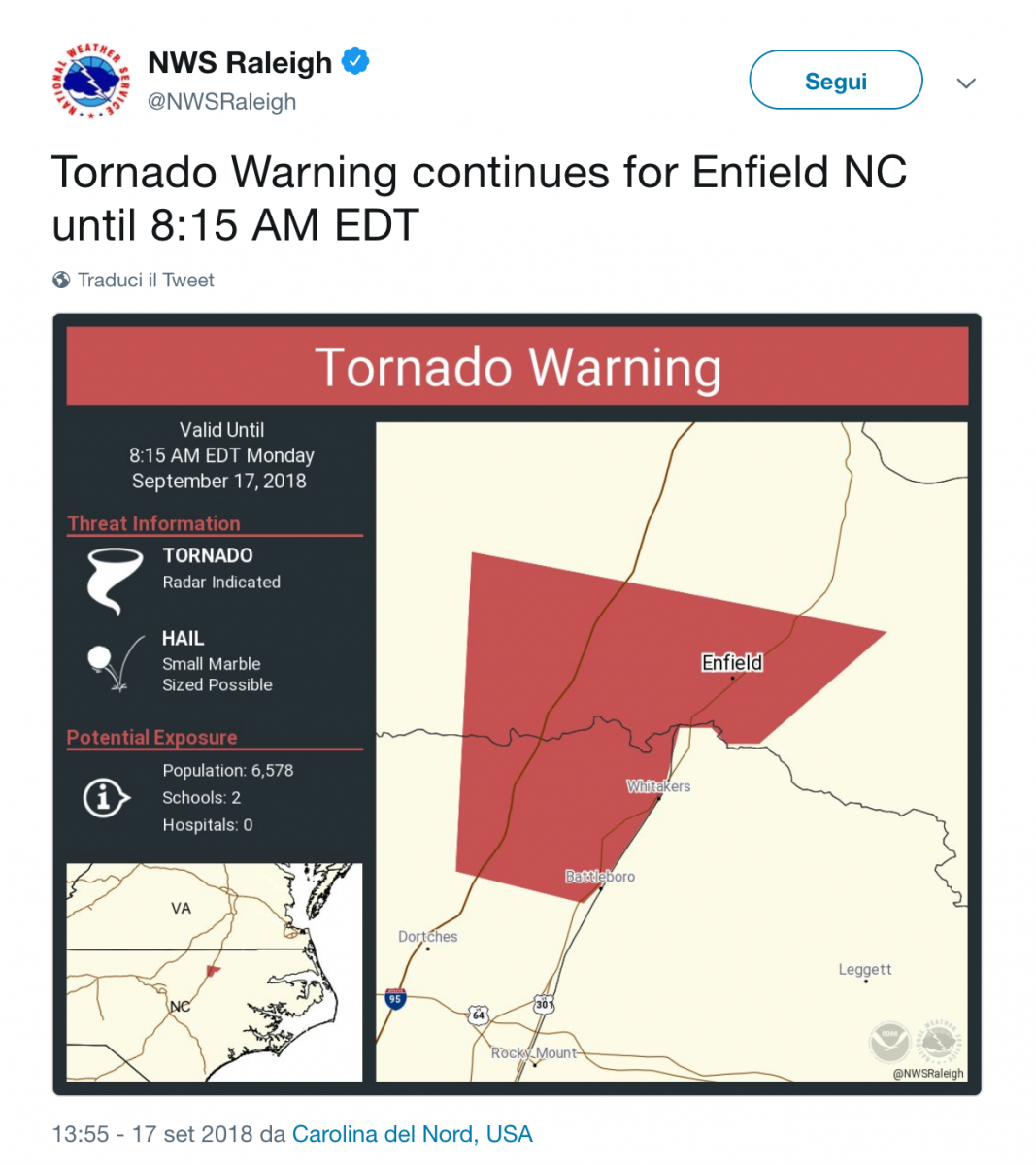The width and height of the screenshot is (1036, 1165).
Task: Click the US 64 highway shield
Action: (x=478, y=1015)
